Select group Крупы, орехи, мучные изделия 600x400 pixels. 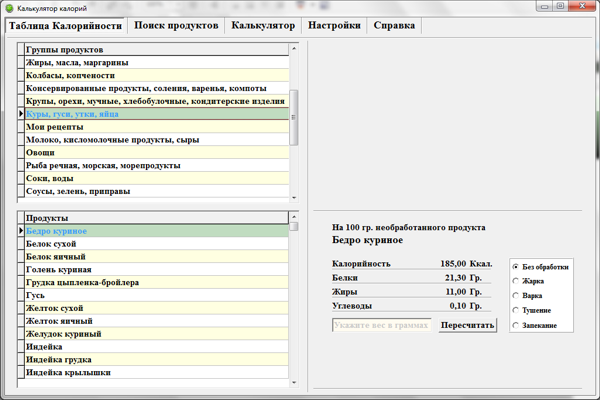coord(157,101)
